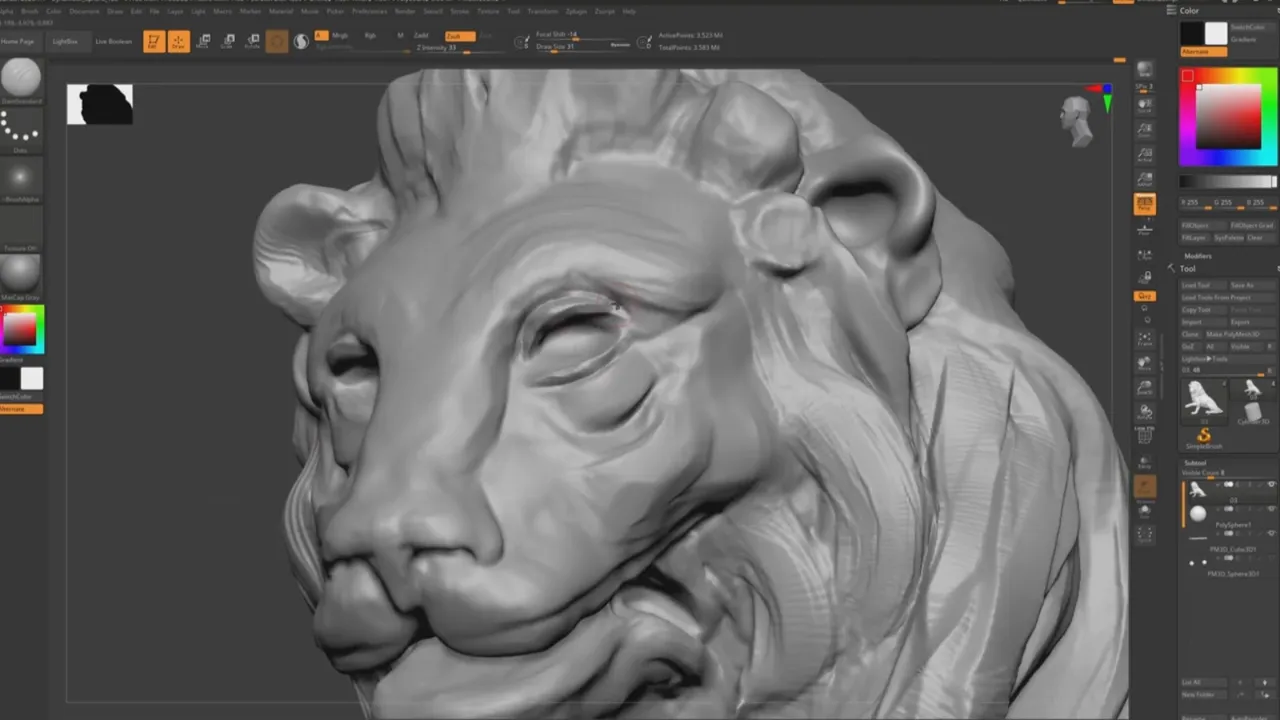Select the Scroll canvas icon

[1145, 104]
